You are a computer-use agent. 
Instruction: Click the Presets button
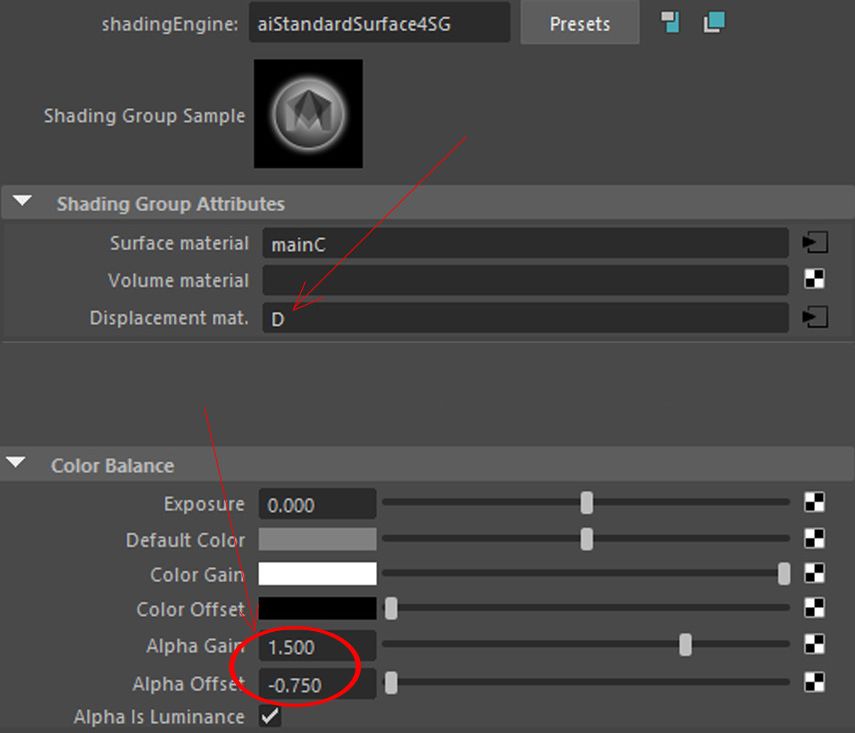pos(579,23)
